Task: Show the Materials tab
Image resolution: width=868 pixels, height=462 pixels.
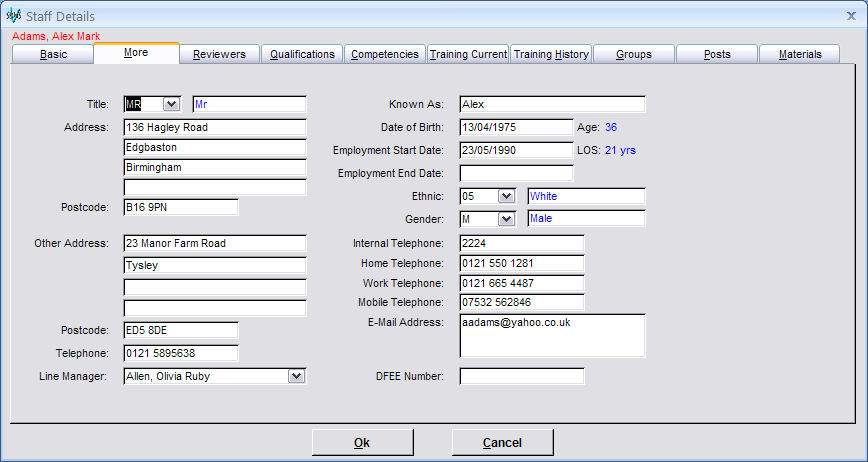Action: [x=800, y=54]
